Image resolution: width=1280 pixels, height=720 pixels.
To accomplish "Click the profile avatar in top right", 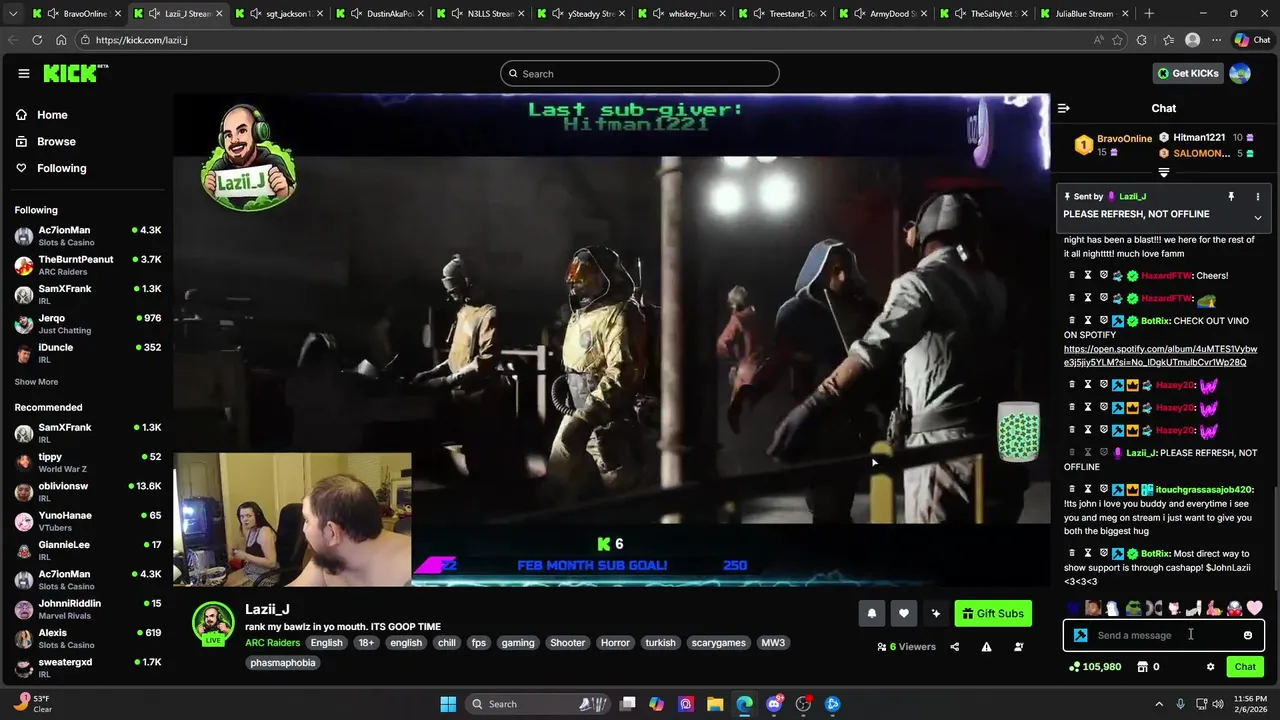I will pos(1240,73).
